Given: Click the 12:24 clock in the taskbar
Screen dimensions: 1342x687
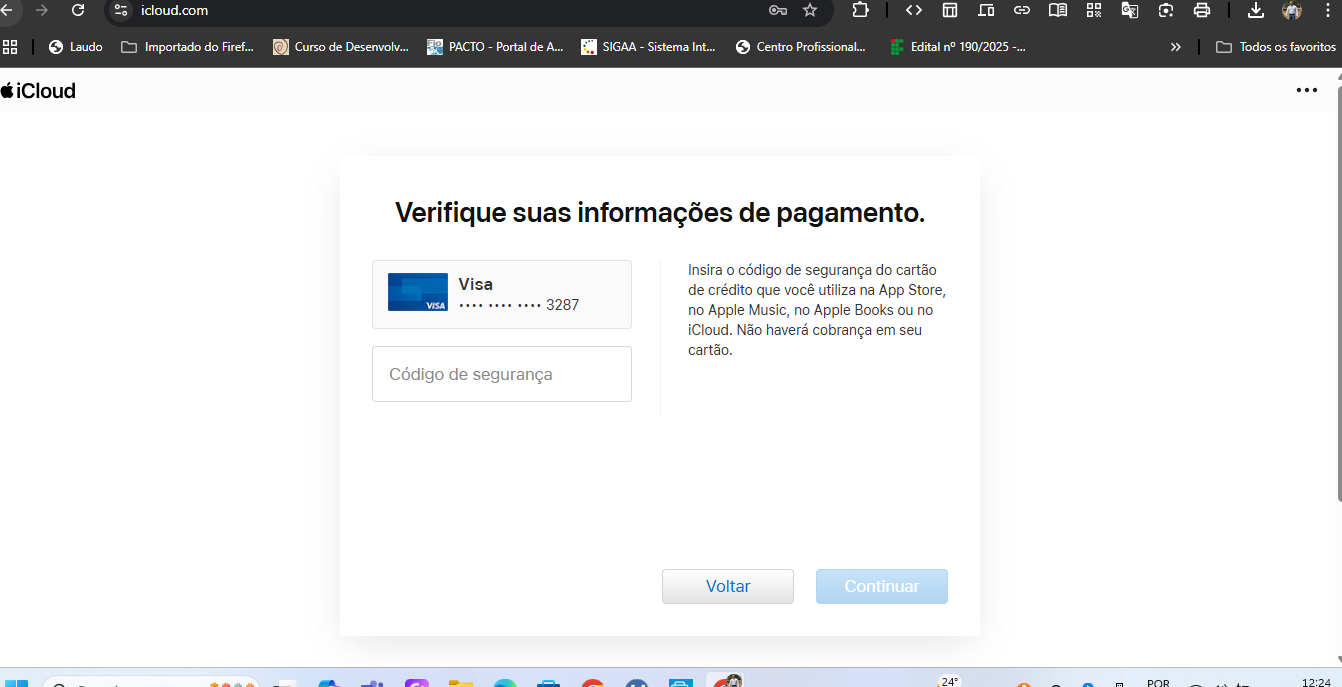Looking at the screenshot, I should click(x=1316, y=681).
